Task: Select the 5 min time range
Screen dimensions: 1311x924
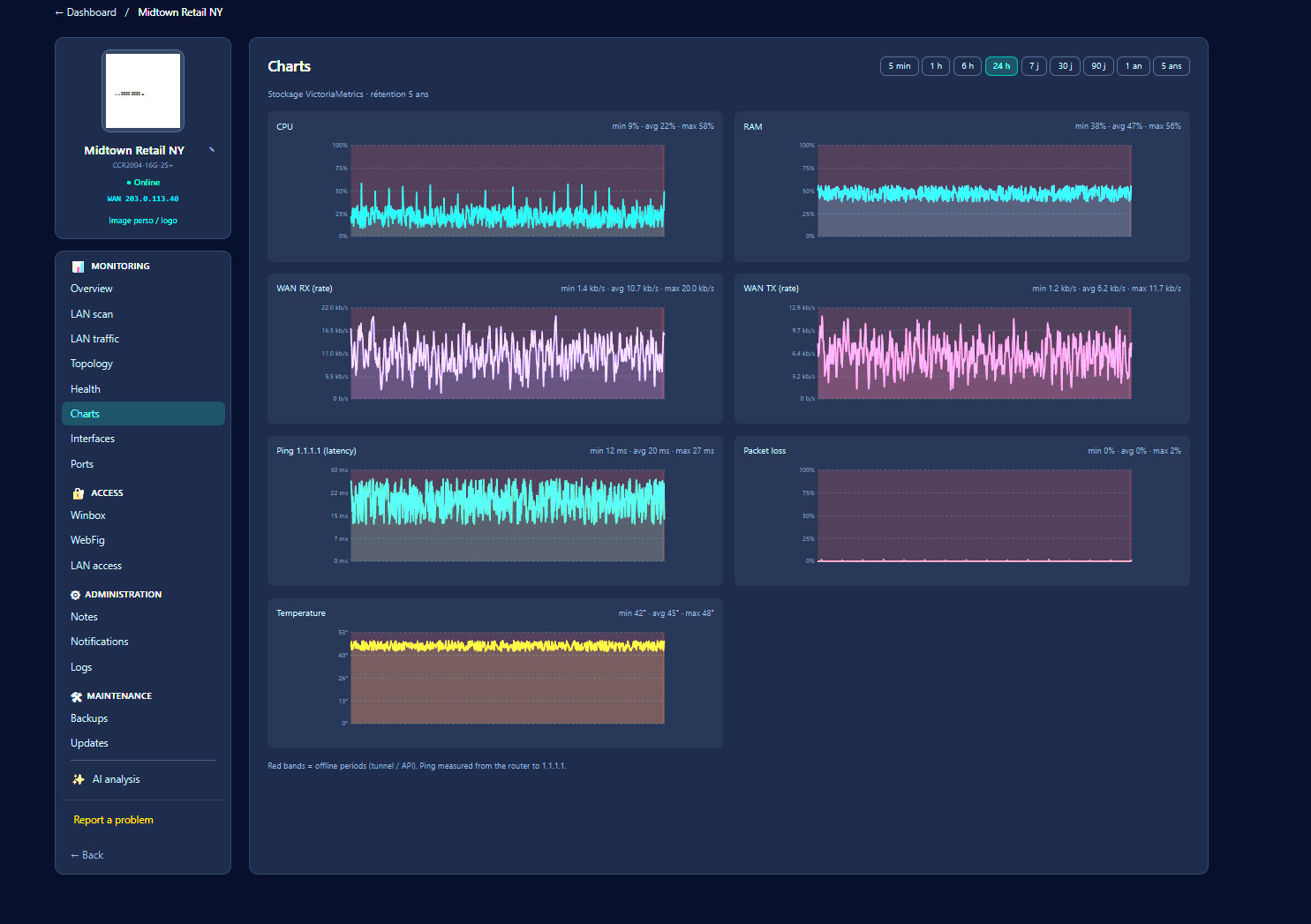Action: pyautogui.click(x=900, y=66)
